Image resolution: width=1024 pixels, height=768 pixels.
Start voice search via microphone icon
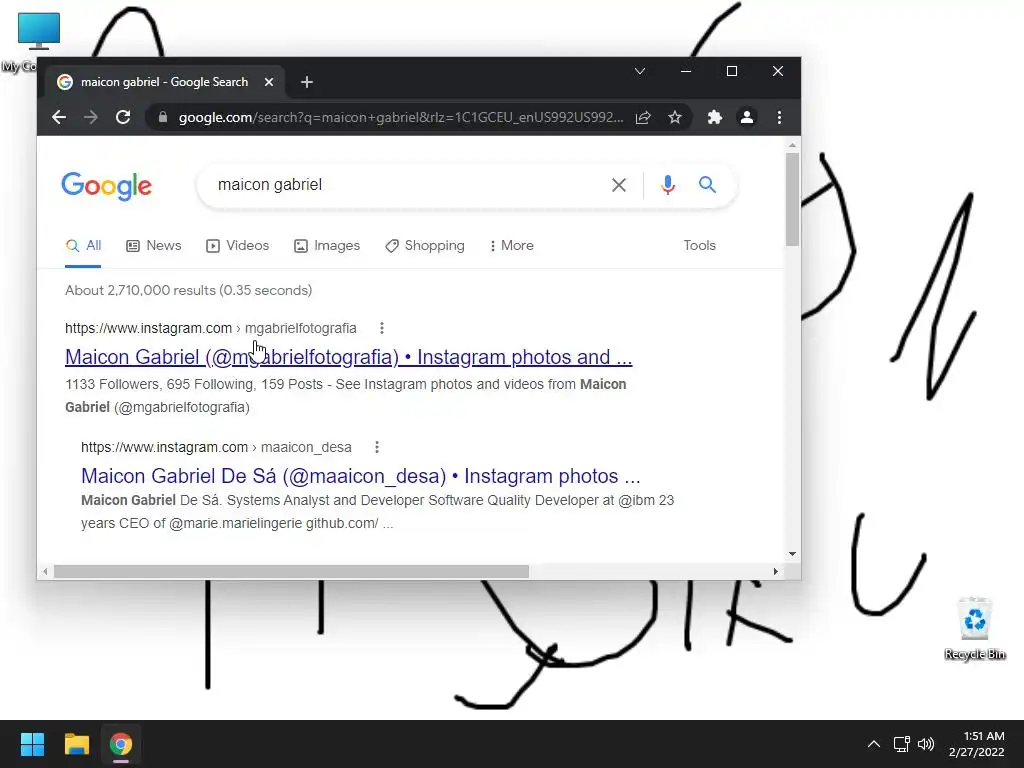(x=667, y=185)
